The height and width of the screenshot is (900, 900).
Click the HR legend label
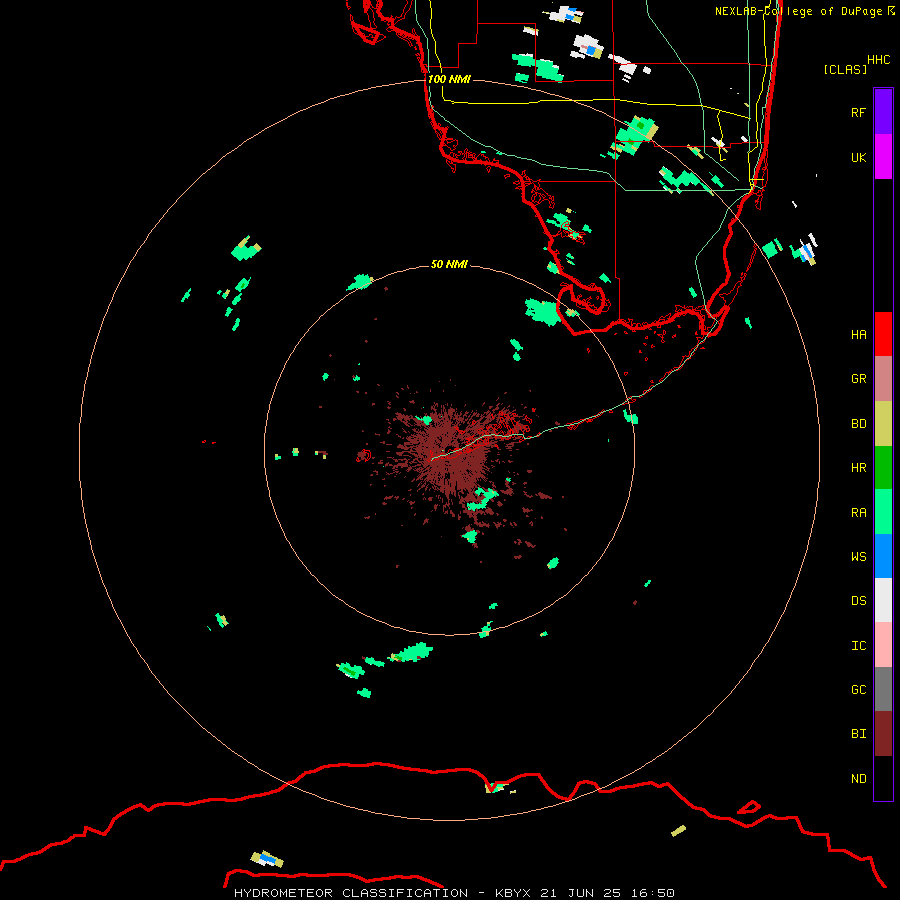coord(858,468)
